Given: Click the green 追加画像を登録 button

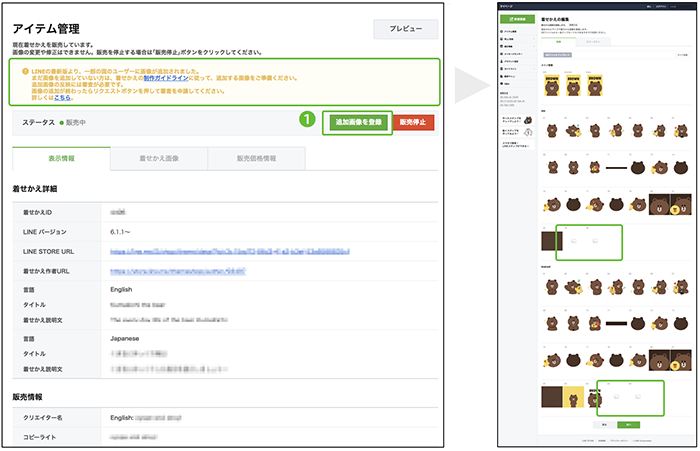Looking at the screenshot, I should (358, 122).
